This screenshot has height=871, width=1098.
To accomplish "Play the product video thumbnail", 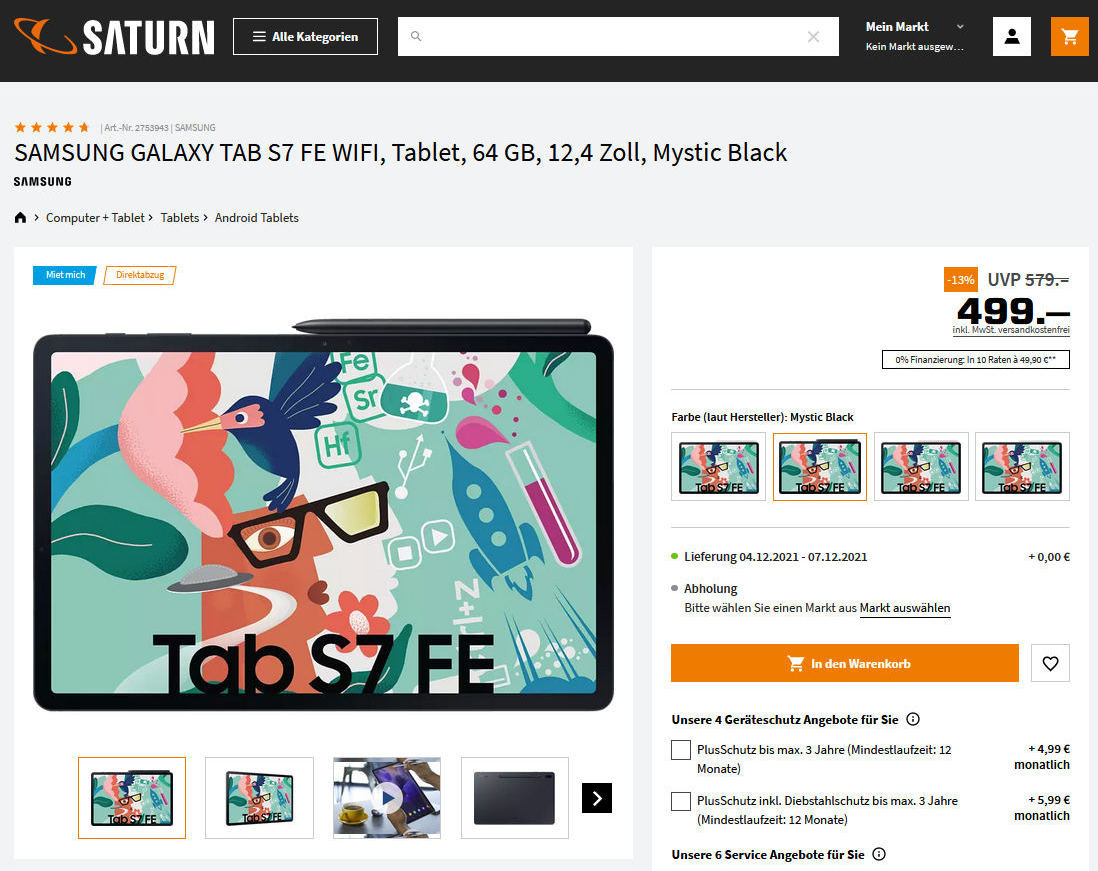I will point(387,797).
